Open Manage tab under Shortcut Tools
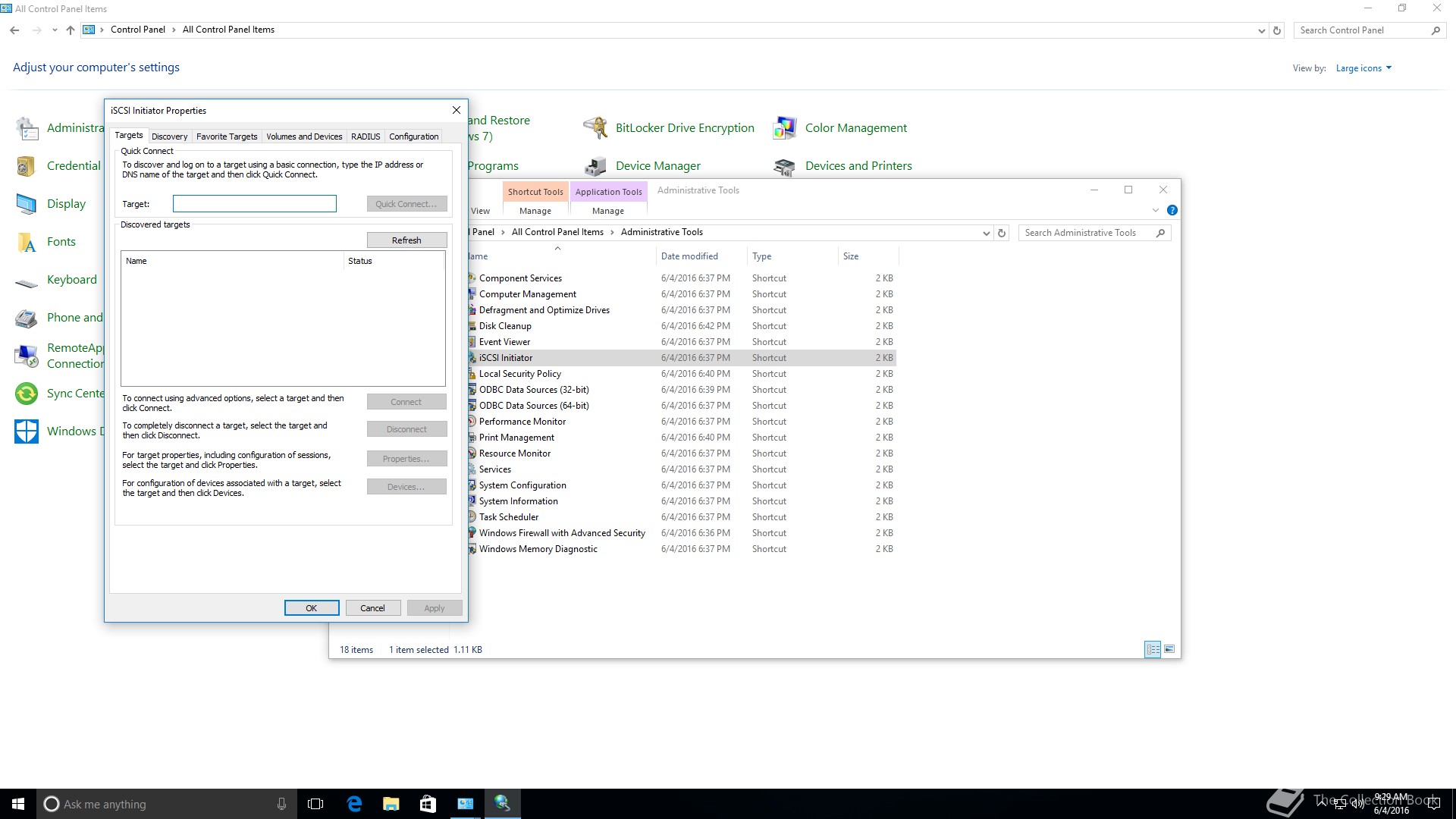This screenshot has width=1456, height=819. pos(535,211)
